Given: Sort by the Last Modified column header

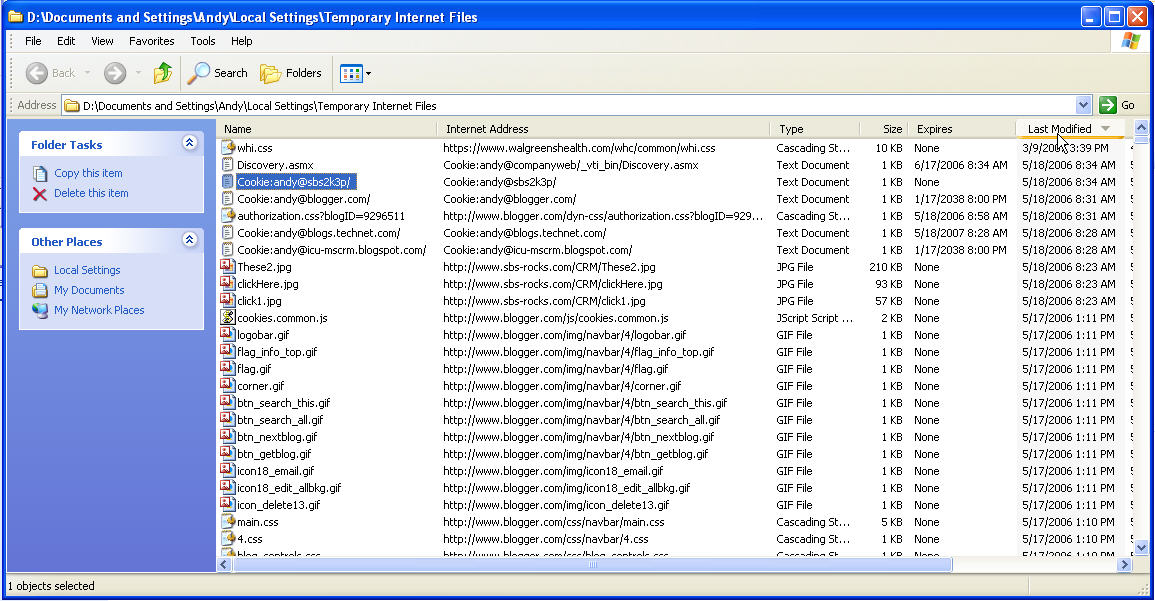Looking at the screenshot, I should [x=1070, y=129].
